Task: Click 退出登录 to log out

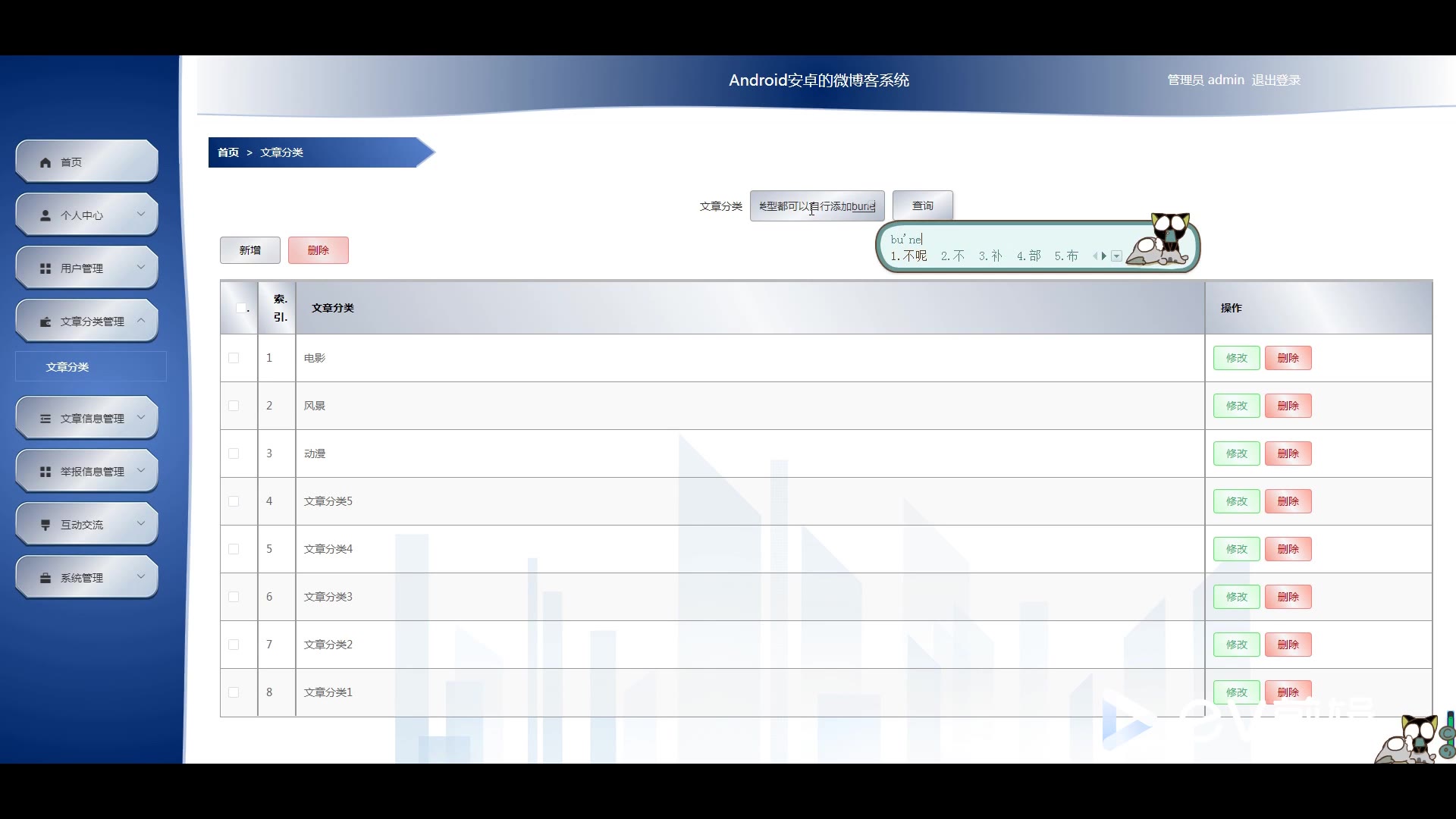Action: 1276,80
